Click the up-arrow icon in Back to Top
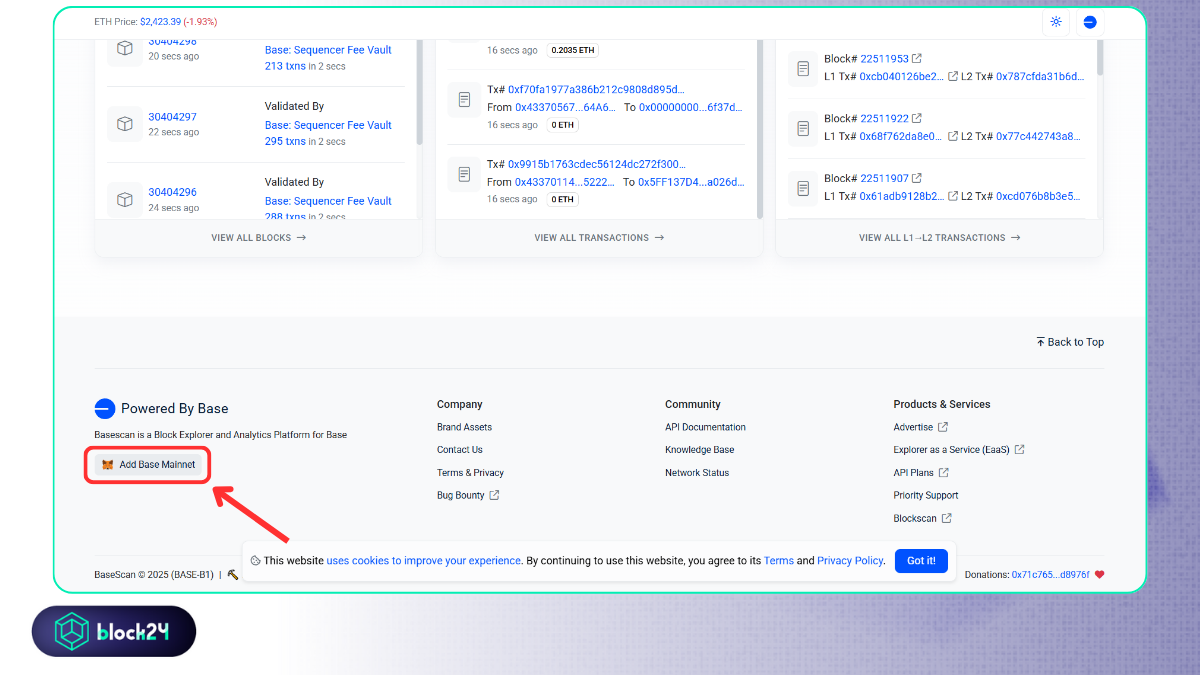 point(1040,342)
